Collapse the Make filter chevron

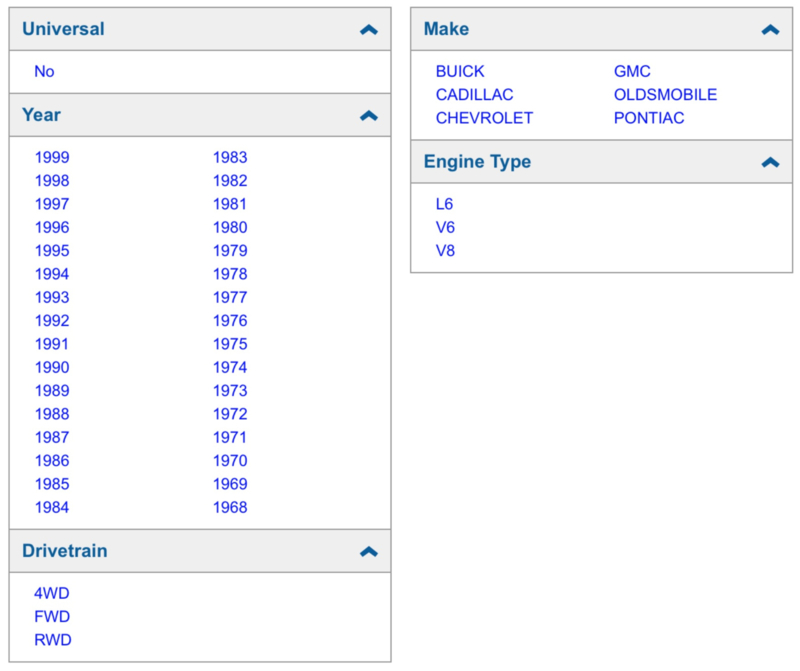pyautogui.click(x=770, y=30)
